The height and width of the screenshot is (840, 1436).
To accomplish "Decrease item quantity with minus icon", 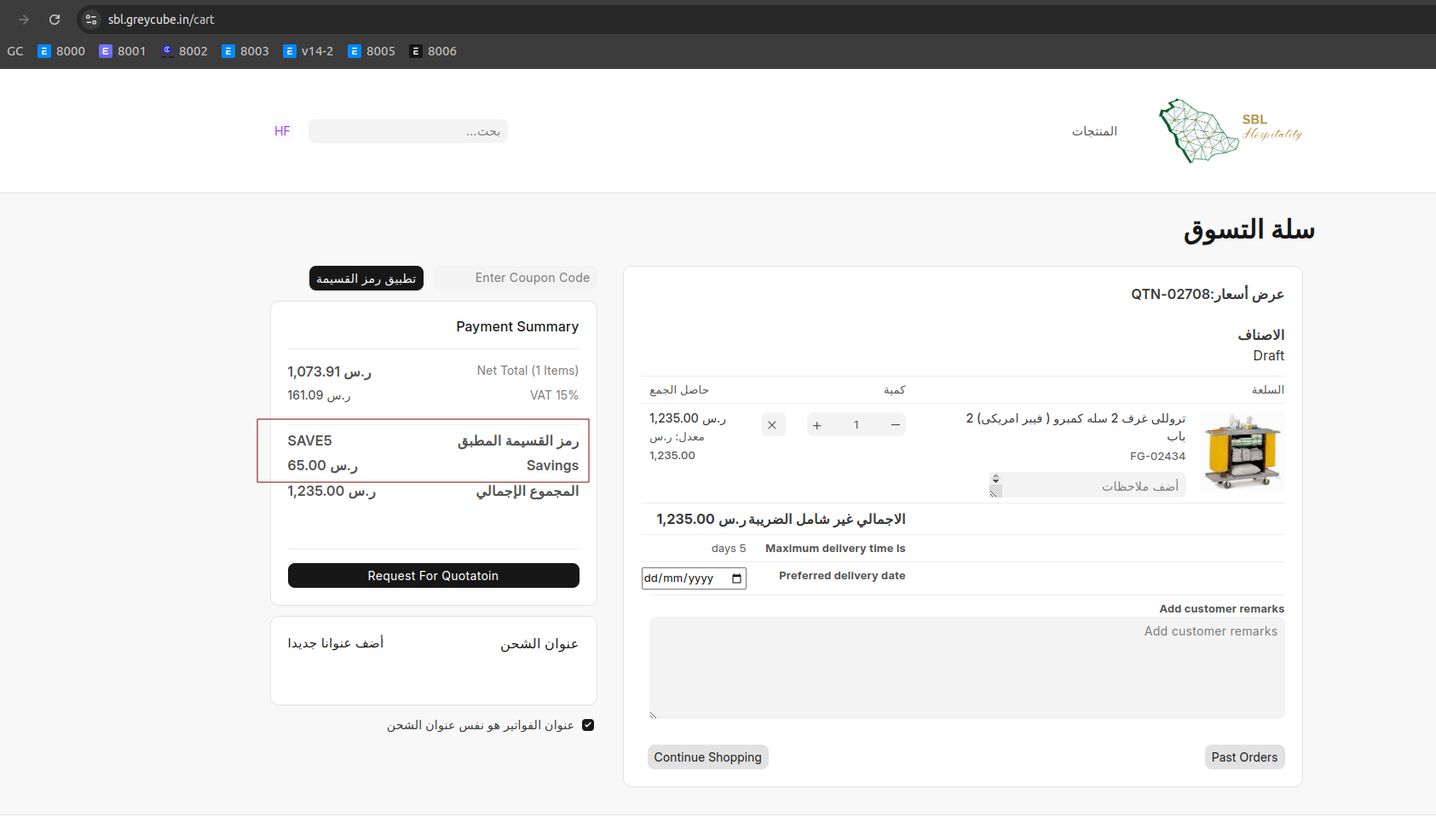I will click(895, 425).
